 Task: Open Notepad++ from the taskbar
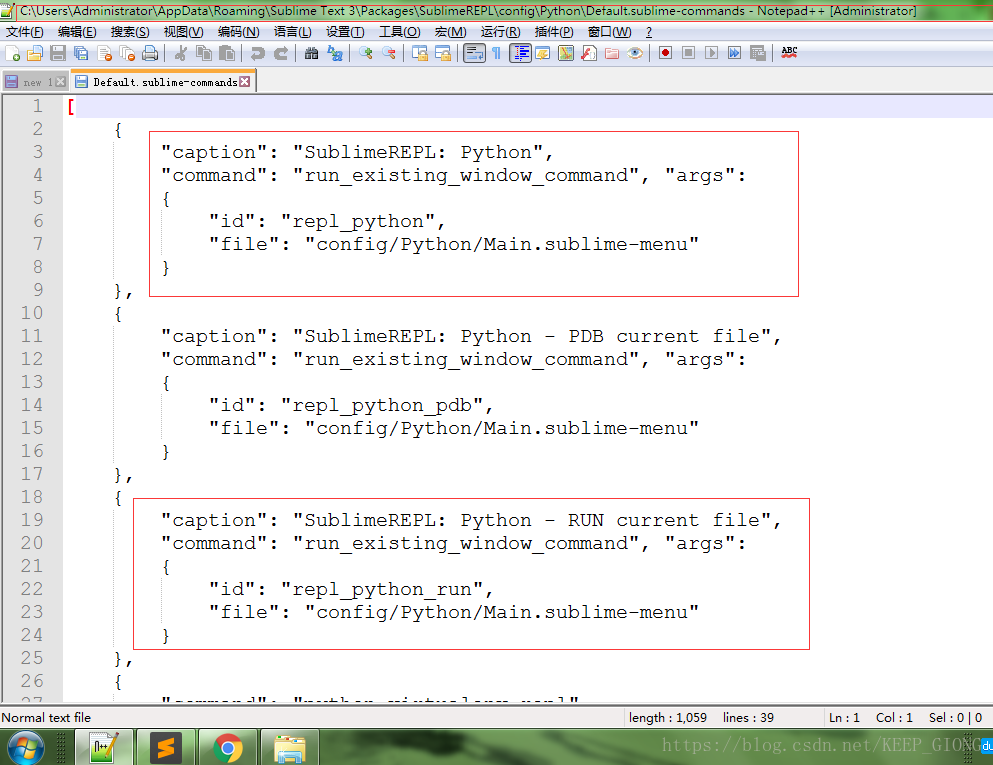[x=104, y=748]
